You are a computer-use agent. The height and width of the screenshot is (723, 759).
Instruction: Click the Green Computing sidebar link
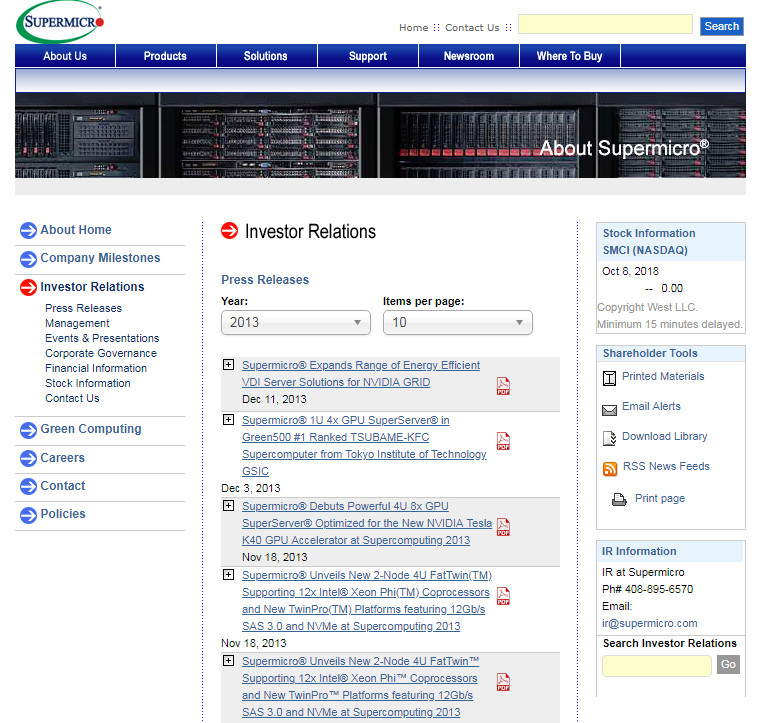[x=91, y=429]
